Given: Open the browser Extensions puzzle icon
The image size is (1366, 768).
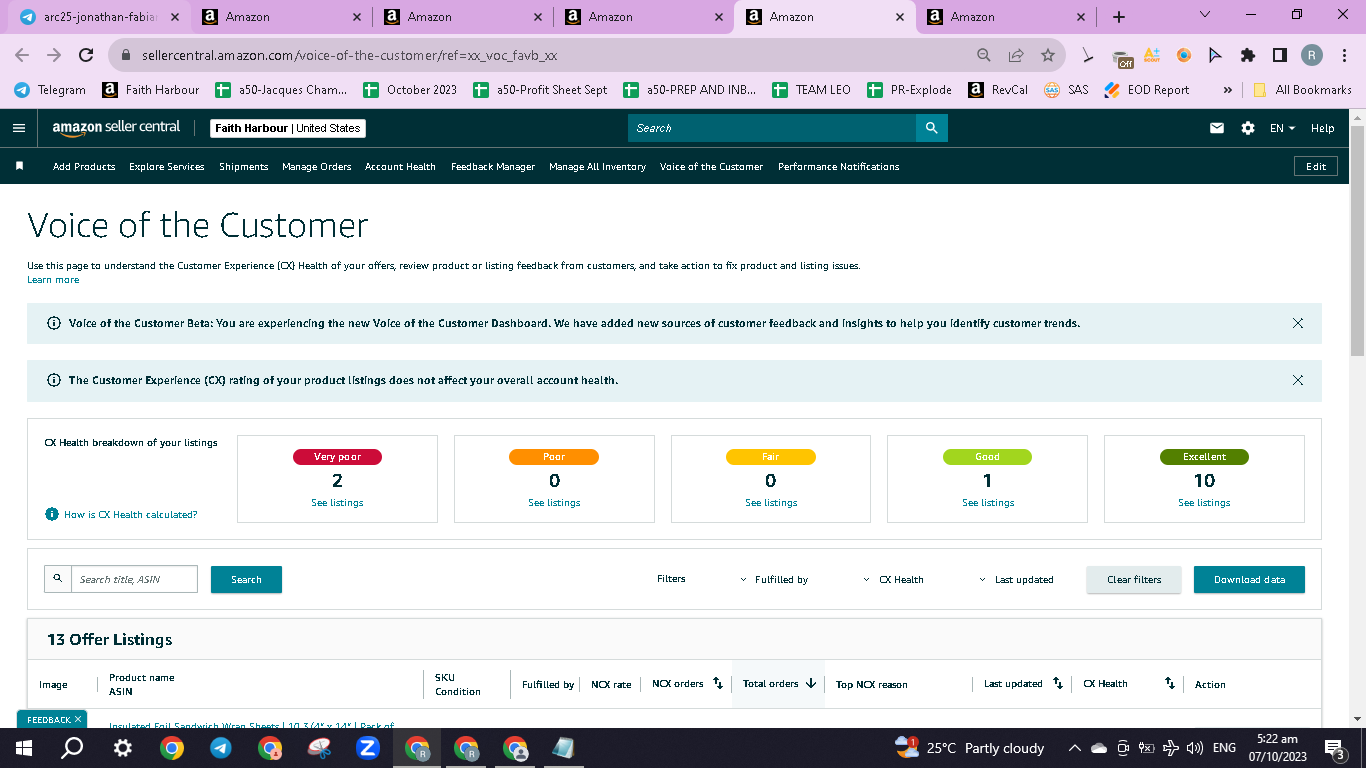Looking at the screenshot, I should tap(1248, 56).
